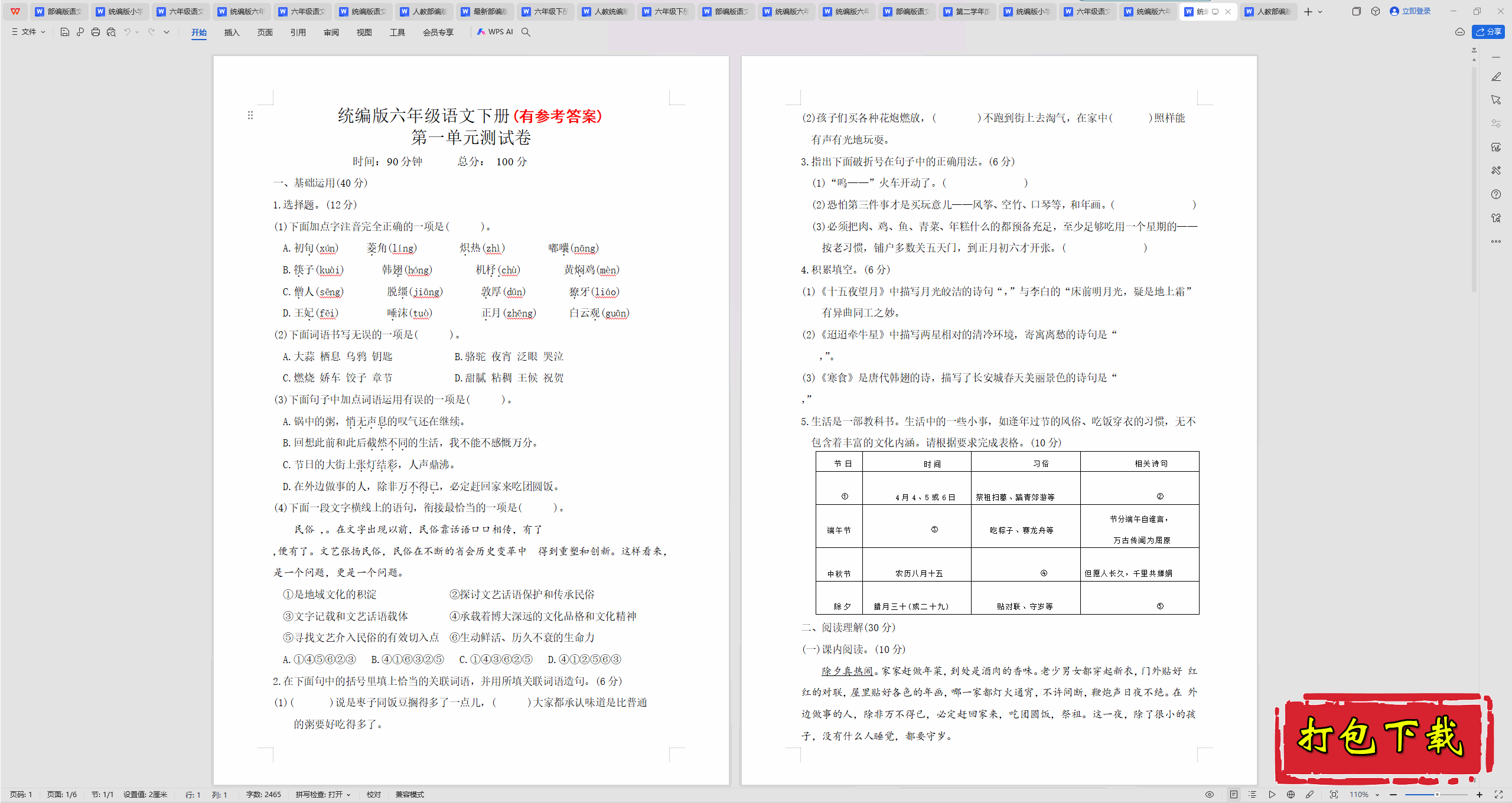The image size is (1512, 803).
Task: Click zoom in plus button
Action: click(1480, 795)
